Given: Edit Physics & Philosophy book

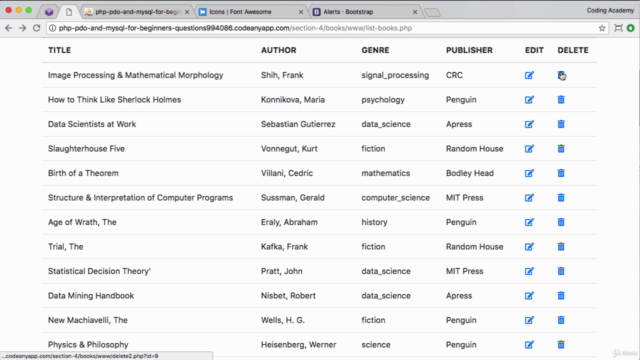Looking at the screenshot, I should 529,344.
